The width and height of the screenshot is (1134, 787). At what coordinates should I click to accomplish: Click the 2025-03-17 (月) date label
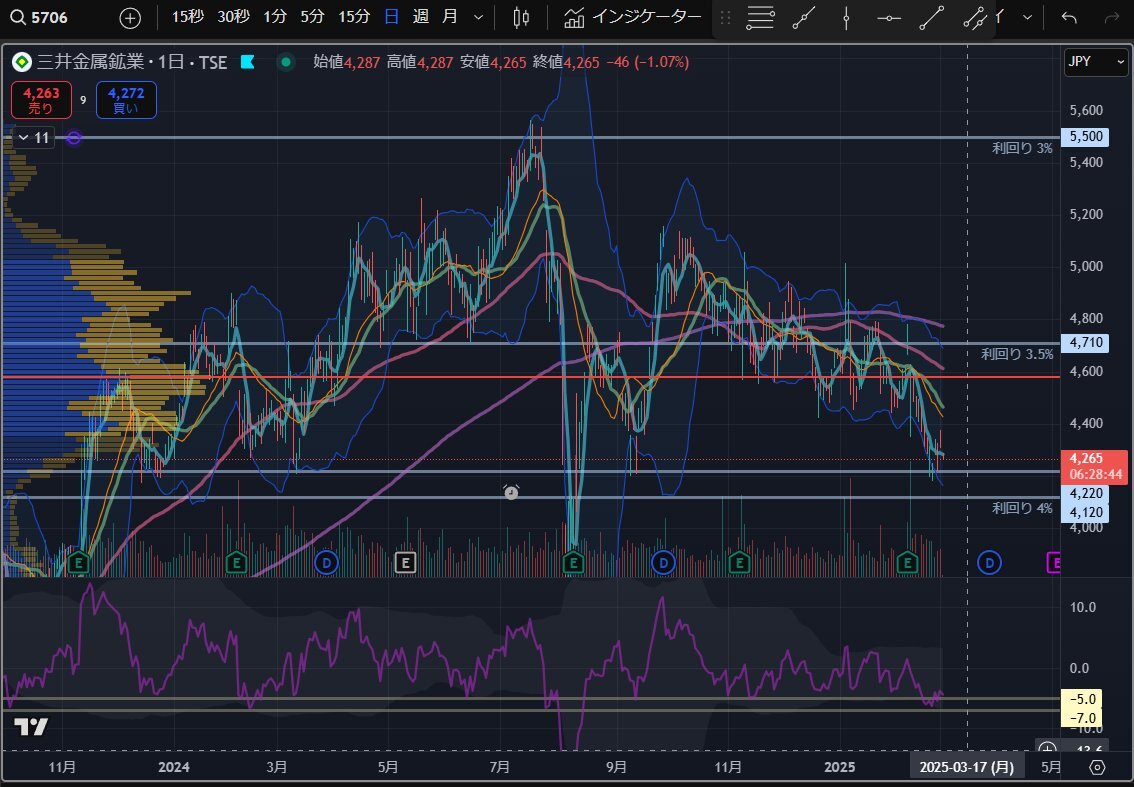click(966, 767)
